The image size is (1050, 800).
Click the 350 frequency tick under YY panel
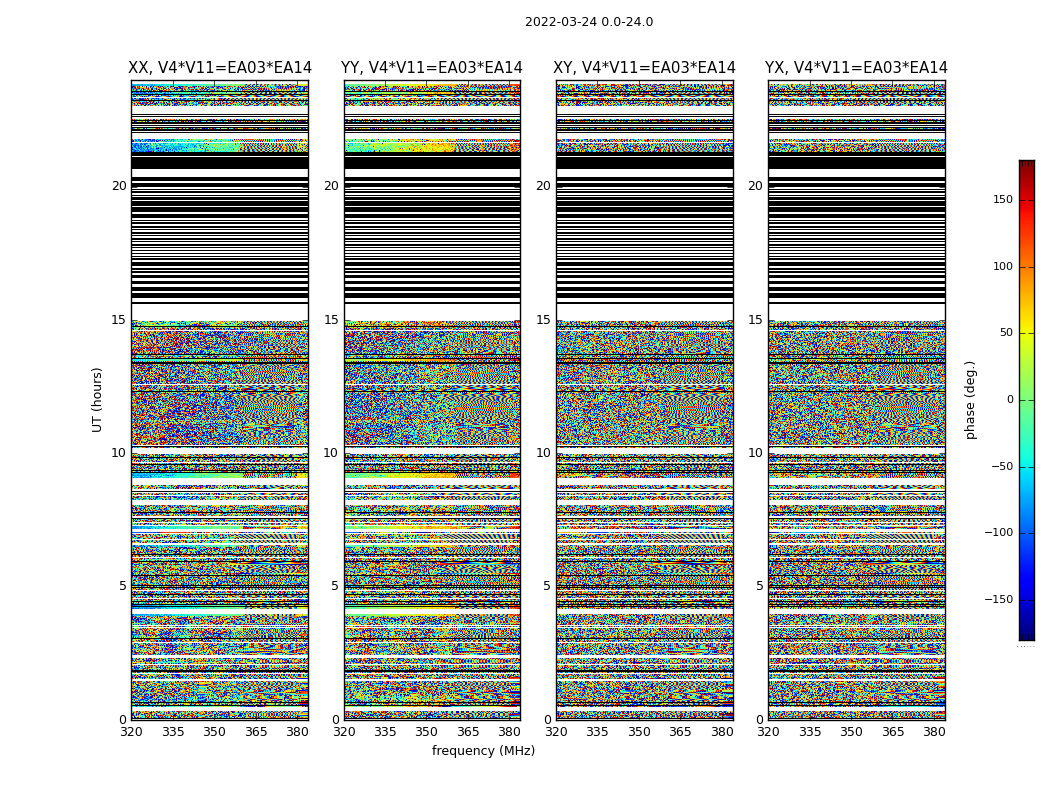(427, 732)
